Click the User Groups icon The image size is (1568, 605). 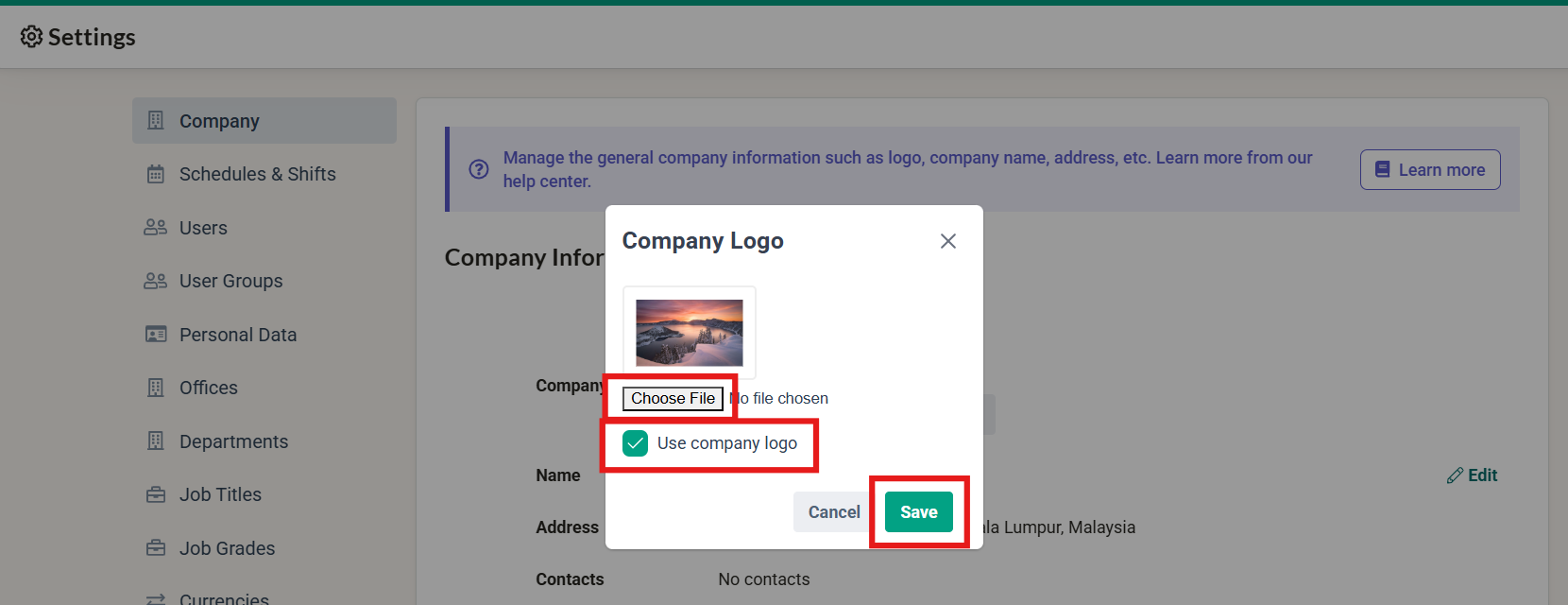tap(156, 281)
